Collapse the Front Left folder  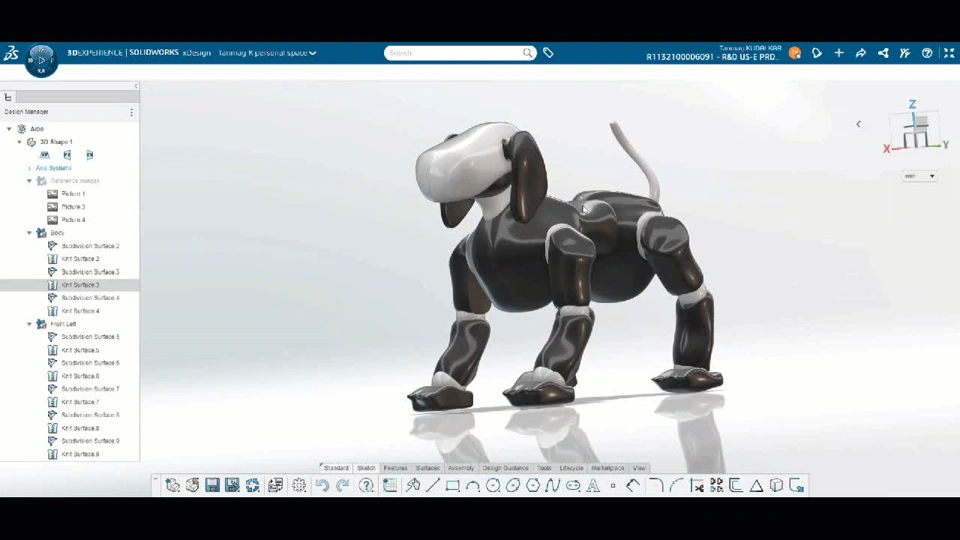[x=29, y=324]
